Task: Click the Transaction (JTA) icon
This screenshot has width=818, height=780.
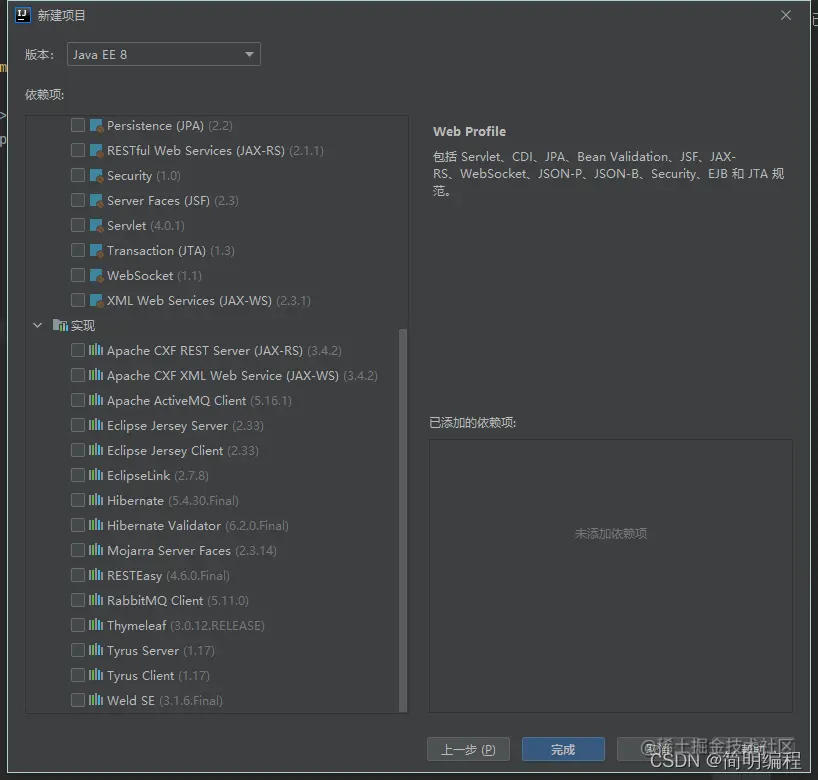Action: tap(96, 251)
